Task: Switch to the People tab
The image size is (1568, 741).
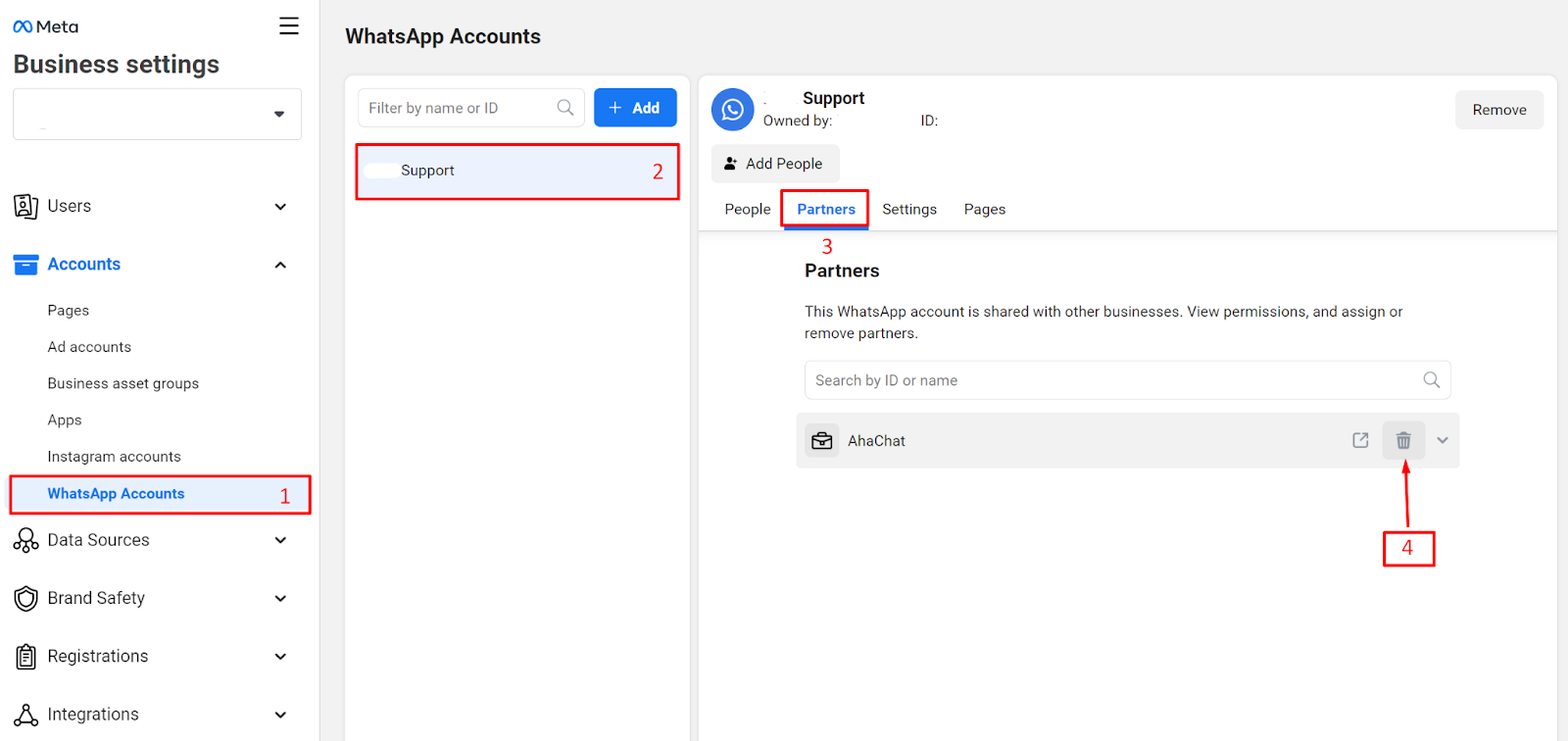Action: click(x=747, y=210)
